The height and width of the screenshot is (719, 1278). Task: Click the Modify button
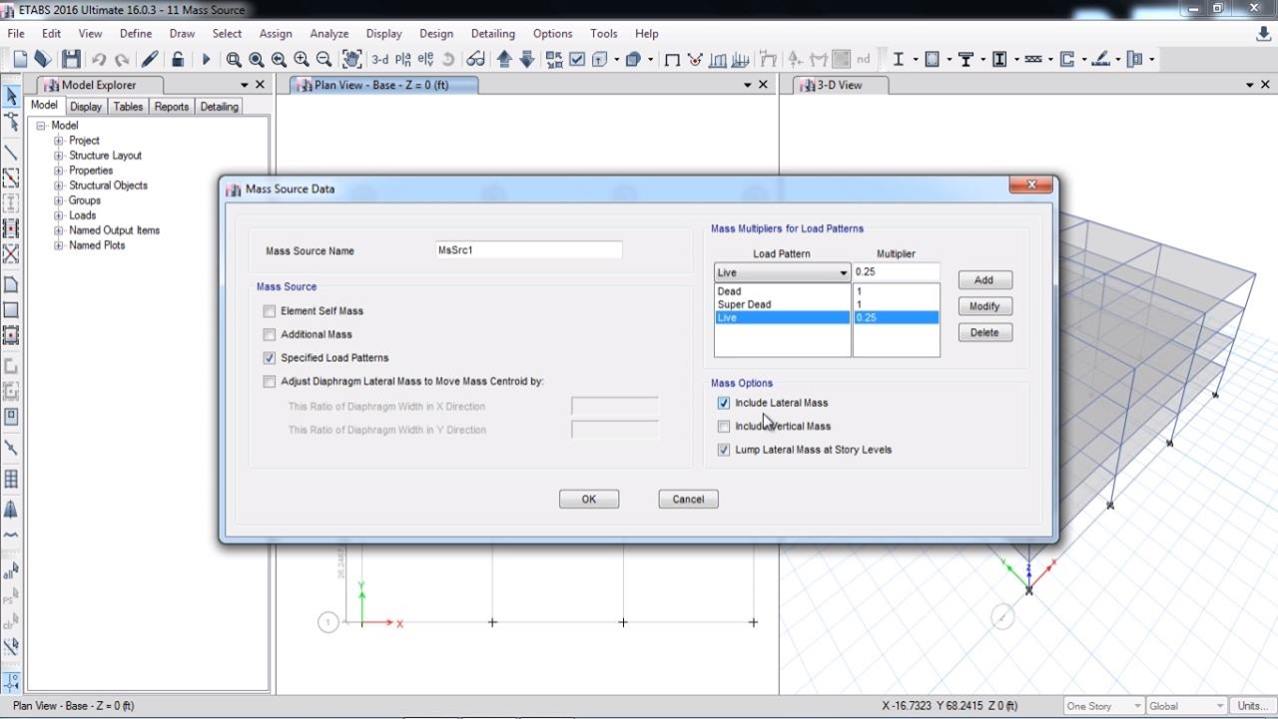pos(984,306)
